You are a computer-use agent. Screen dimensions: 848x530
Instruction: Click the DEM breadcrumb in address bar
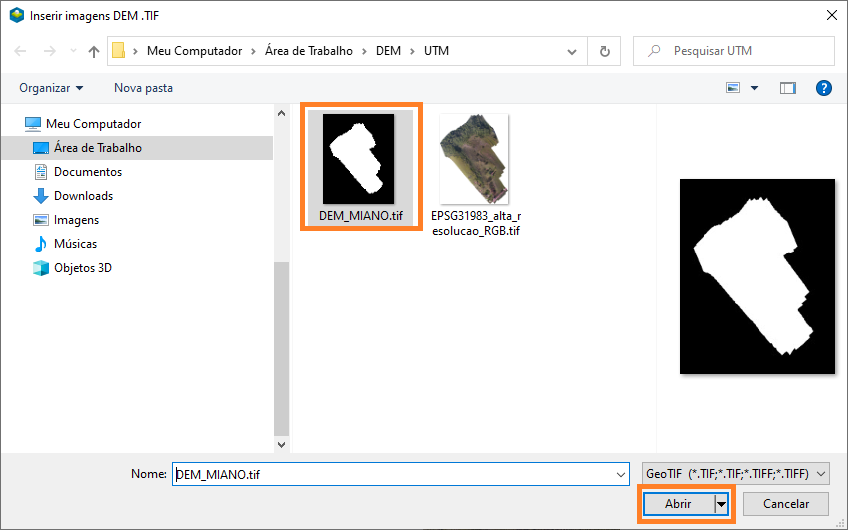(388, 51)
